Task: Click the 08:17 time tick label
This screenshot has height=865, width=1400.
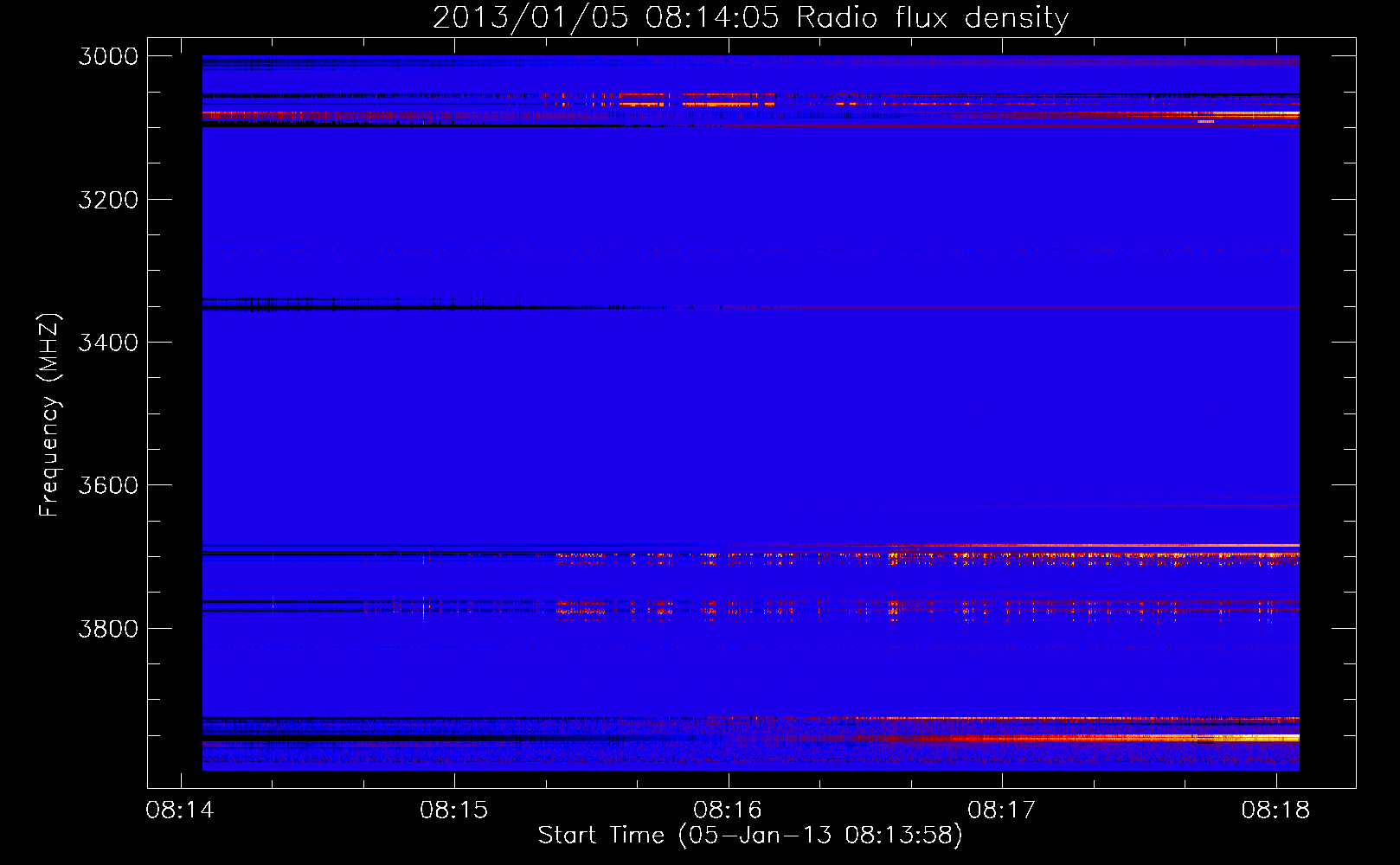Action: point(1002,810)
